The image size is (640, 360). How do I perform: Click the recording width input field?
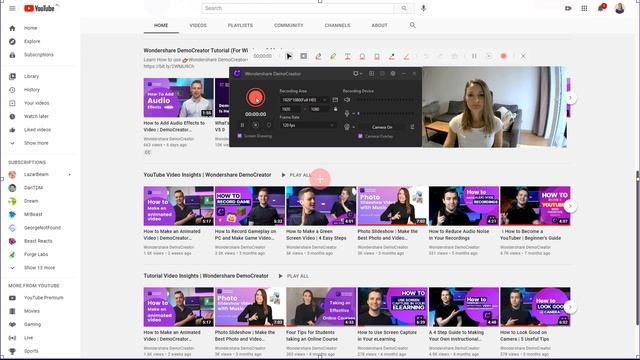tap(291, 109)
